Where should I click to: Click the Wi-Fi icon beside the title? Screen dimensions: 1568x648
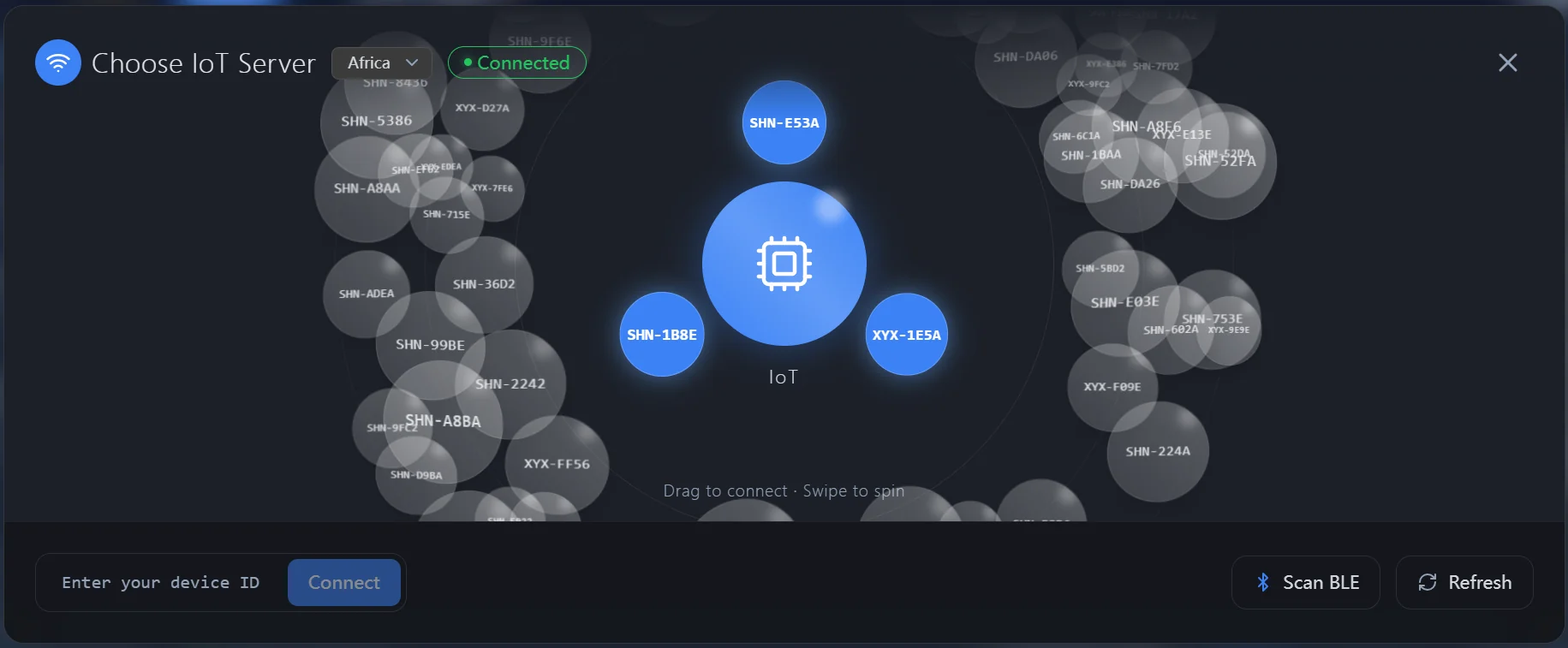click(58, 62)
